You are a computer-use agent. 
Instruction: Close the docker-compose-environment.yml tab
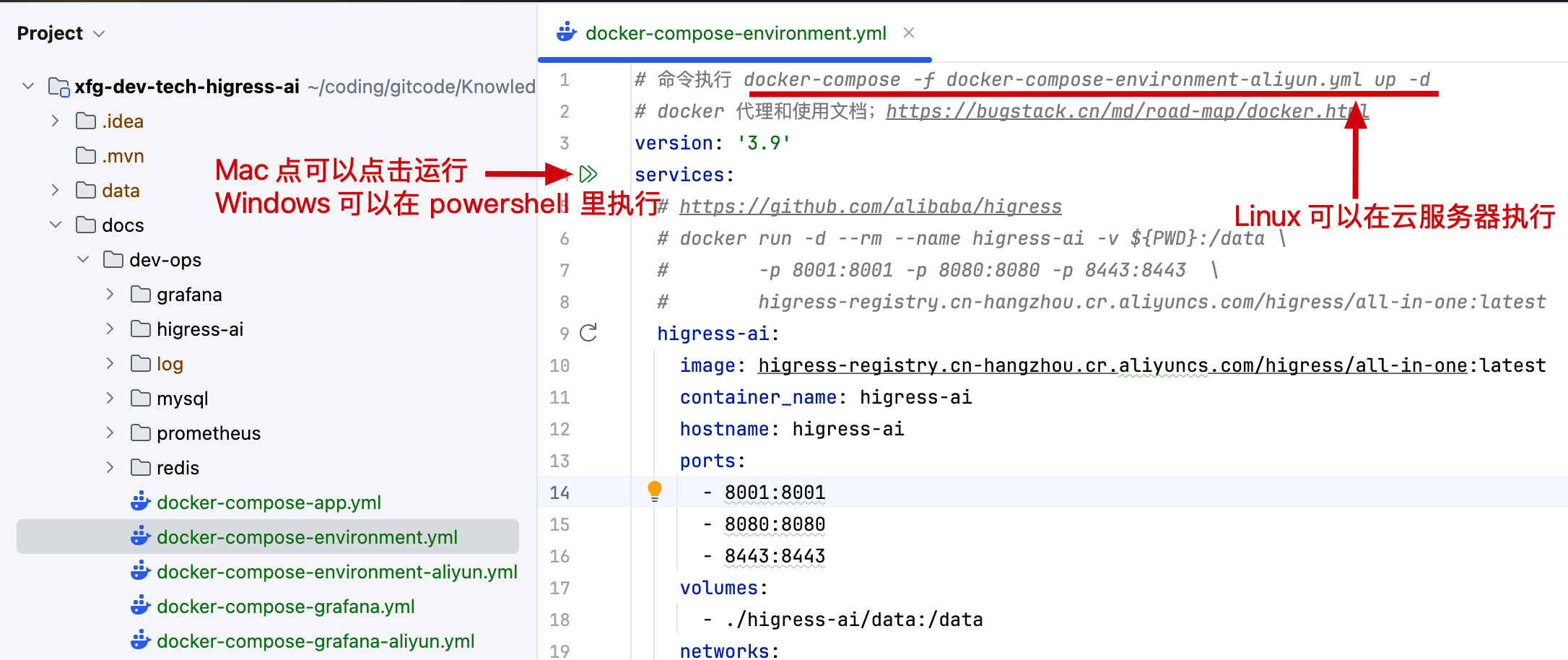point(909,33)
